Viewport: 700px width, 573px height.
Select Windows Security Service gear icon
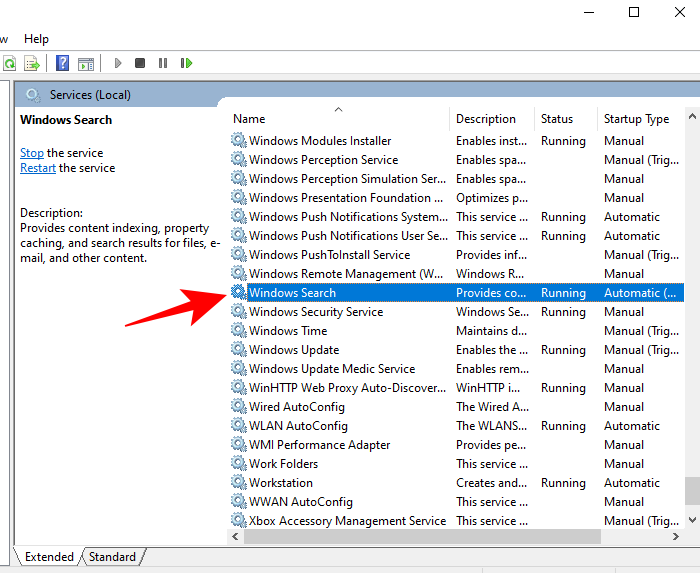pyautogui.click(x=238, y=311)
